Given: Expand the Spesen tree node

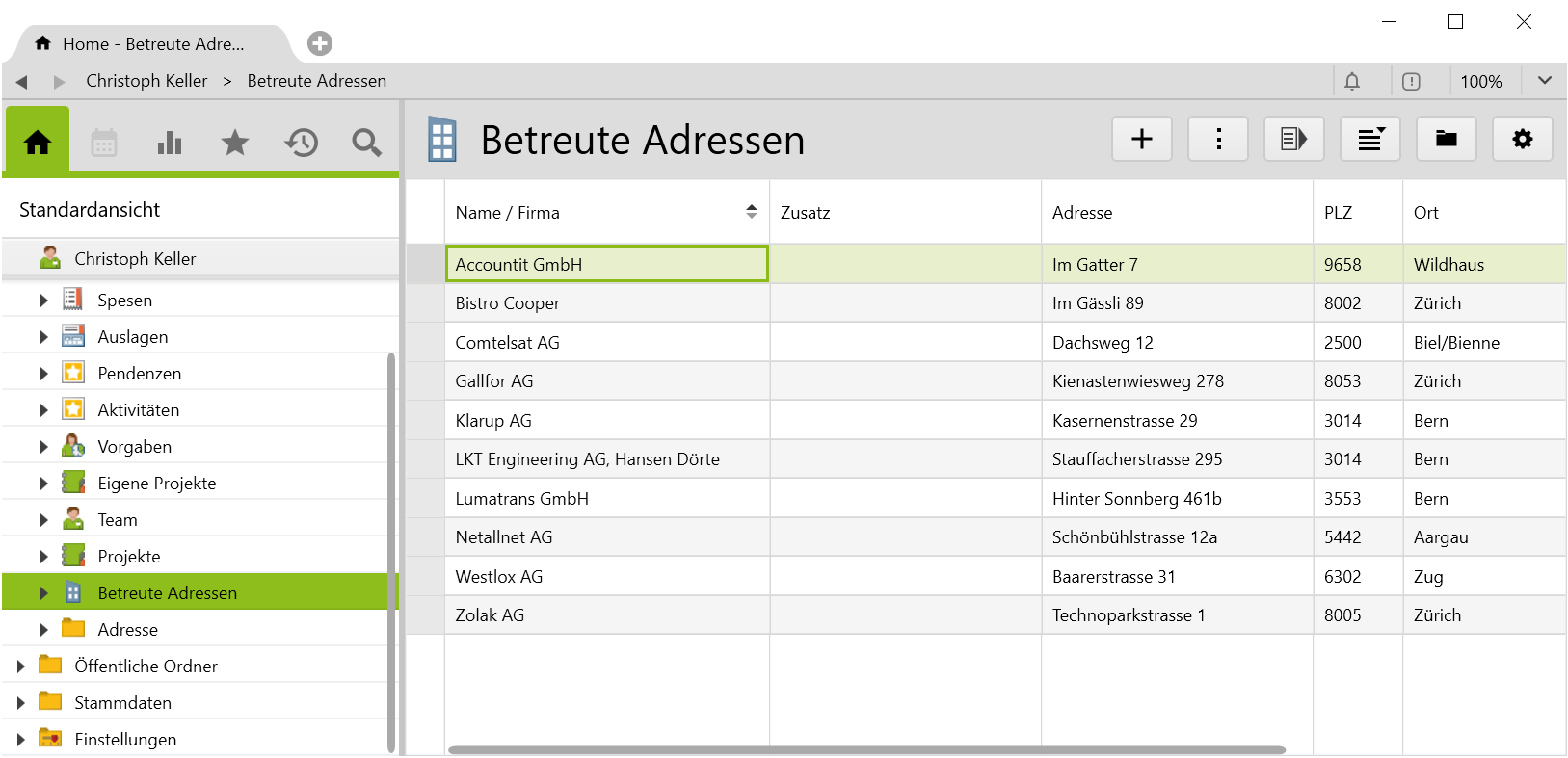Looking at the screenshot, I should tap(43, 301).
